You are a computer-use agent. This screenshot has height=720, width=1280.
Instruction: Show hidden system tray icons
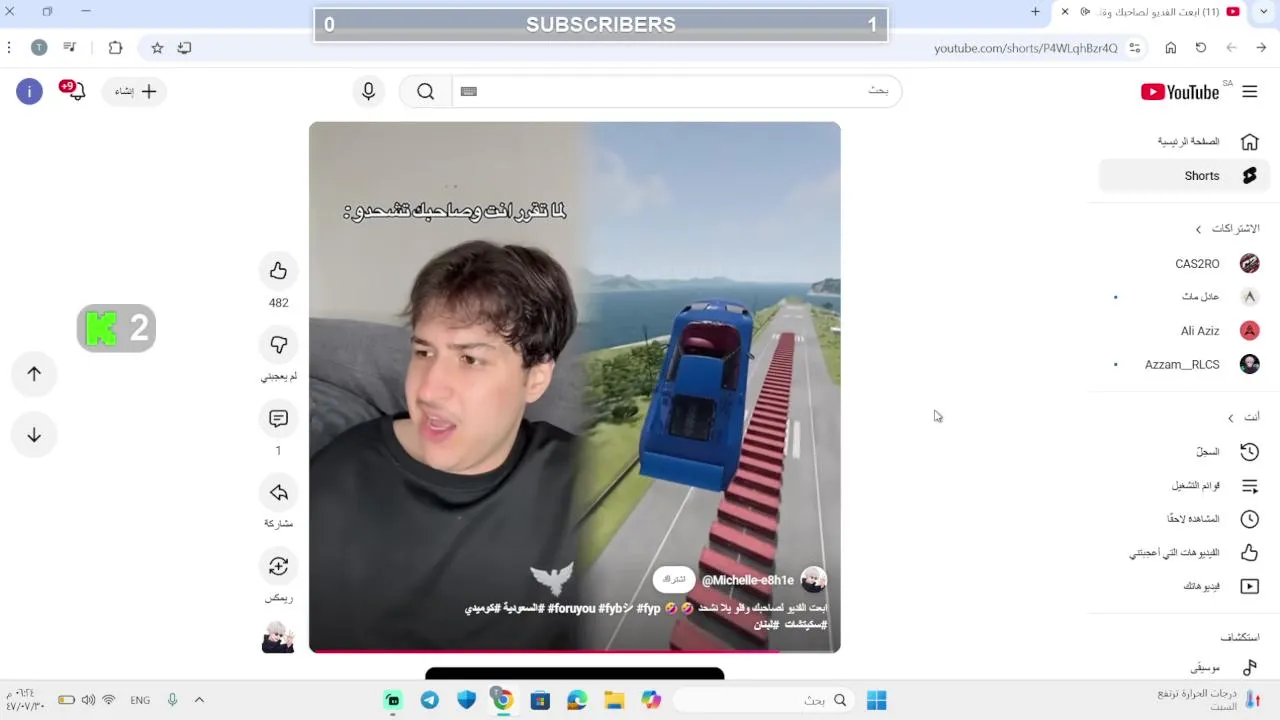click(x=199, y=701)
